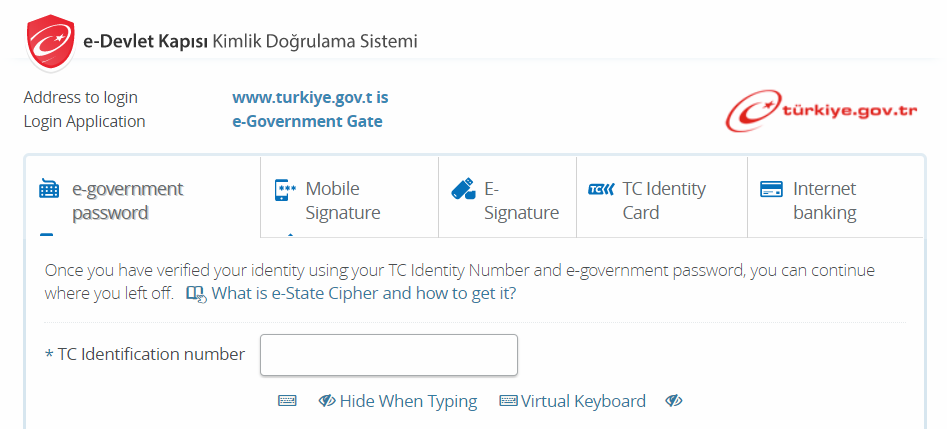This screenshot has width=947, height=429.
Task: Click the book icon beside the e-State Cipher link
Action: tap(196, 294)
